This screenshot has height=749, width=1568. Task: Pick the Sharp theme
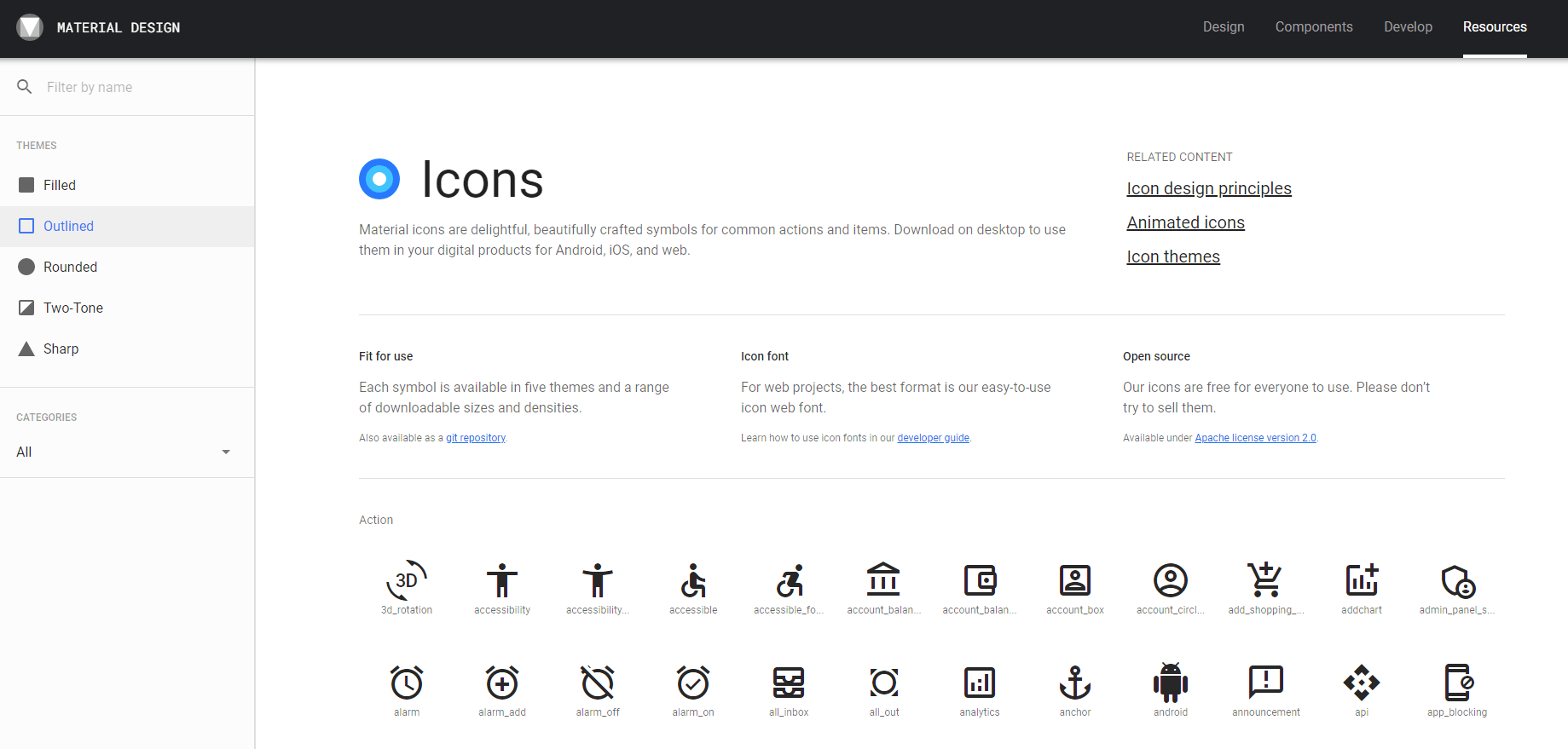coord(127,349)
